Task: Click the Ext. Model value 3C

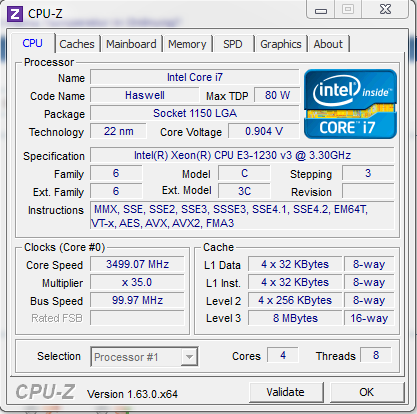Action: [x=244, y=191]
